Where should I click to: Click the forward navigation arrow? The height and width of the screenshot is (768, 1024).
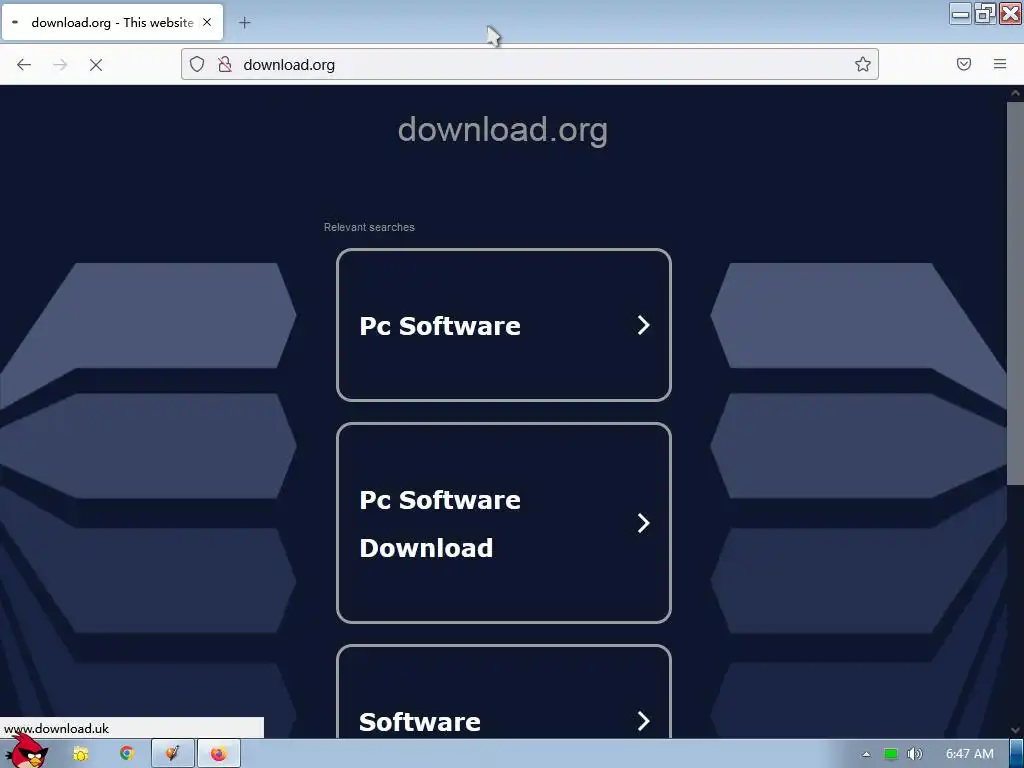[60, 65]
